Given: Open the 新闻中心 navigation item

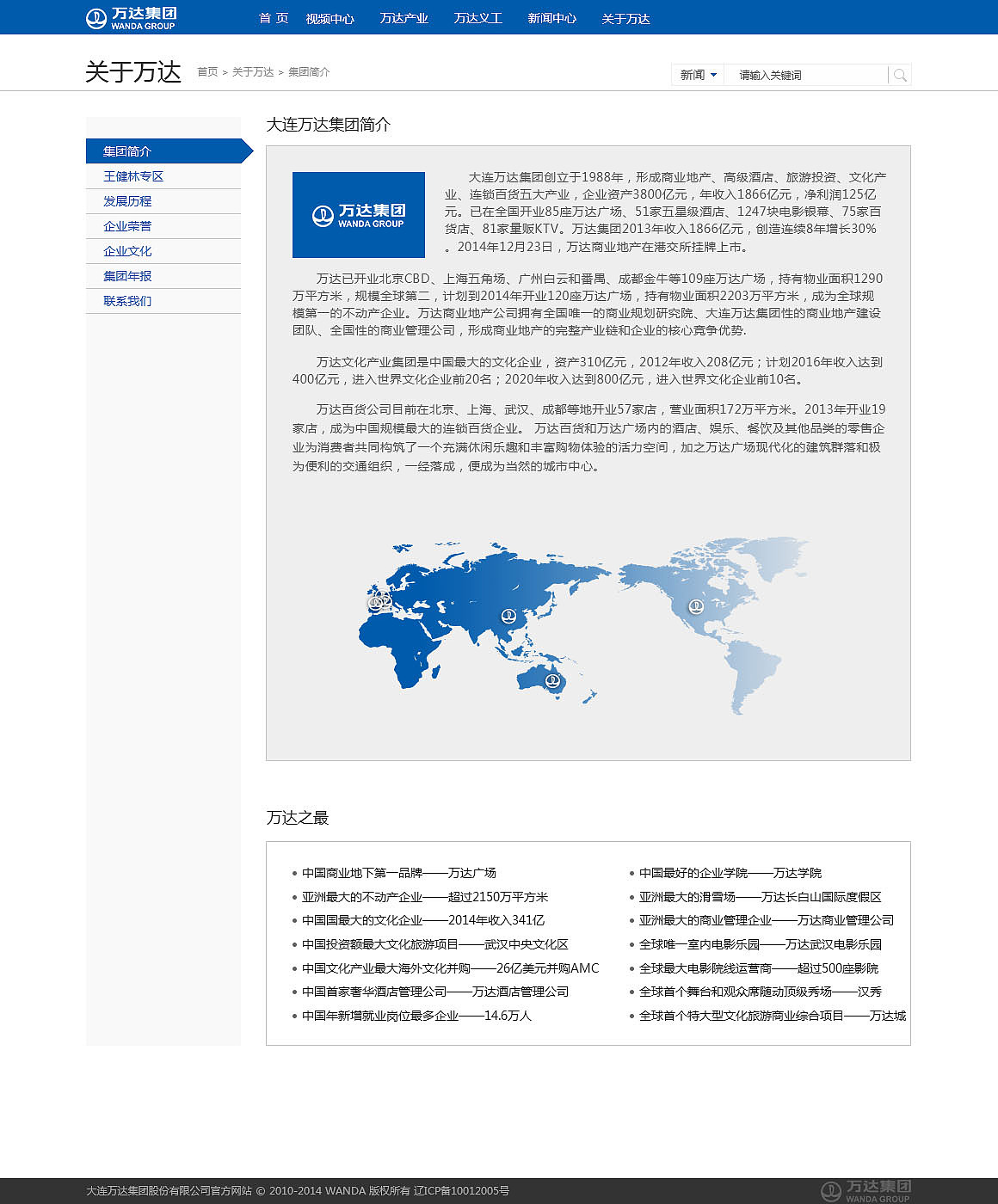Looking at the screenshot, I should tap(551, 18).
